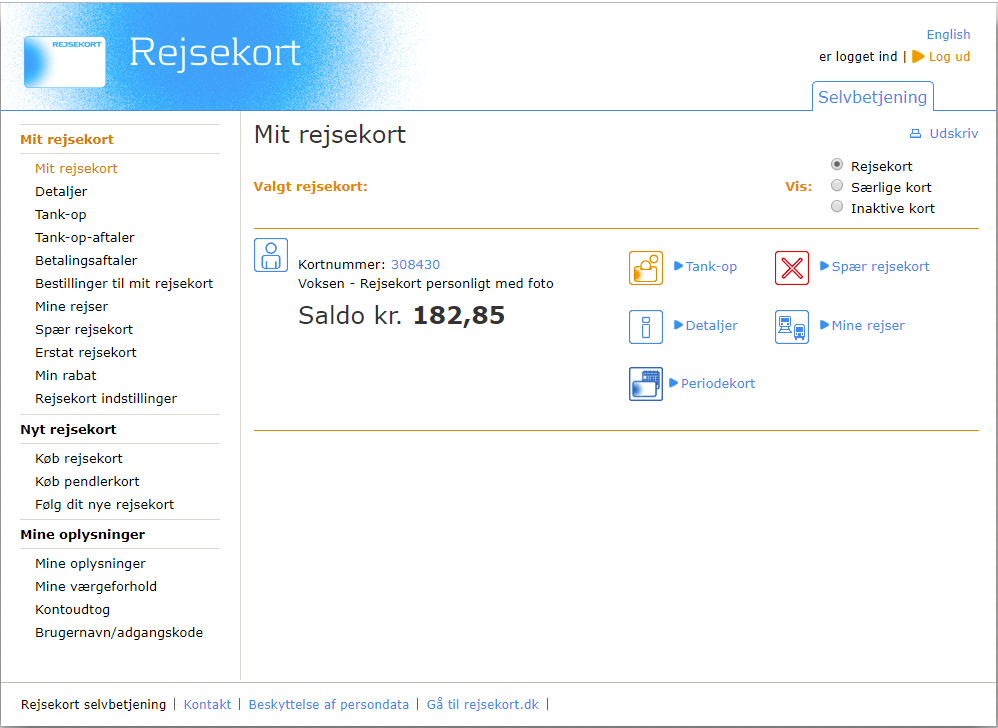Click the Udskriv printer icon
Screen dimensions: 998x728
(x=914, y=134)
